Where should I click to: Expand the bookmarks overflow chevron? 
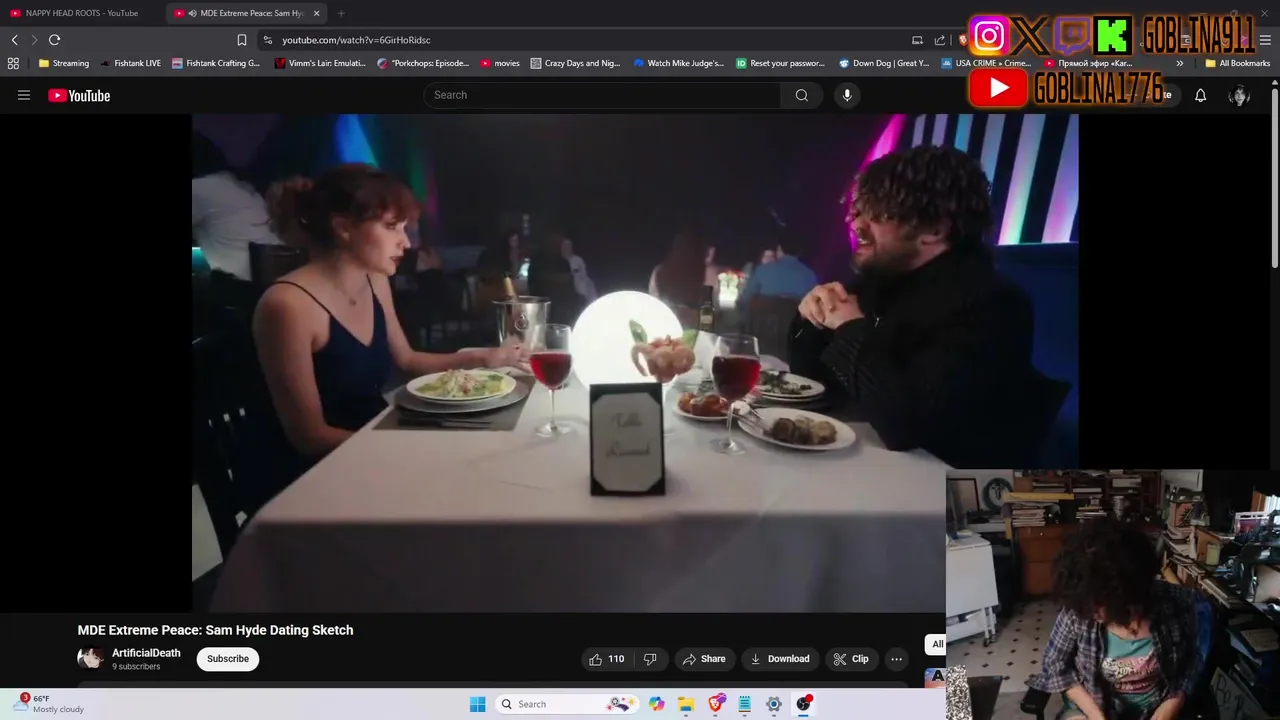[1180, 63]
